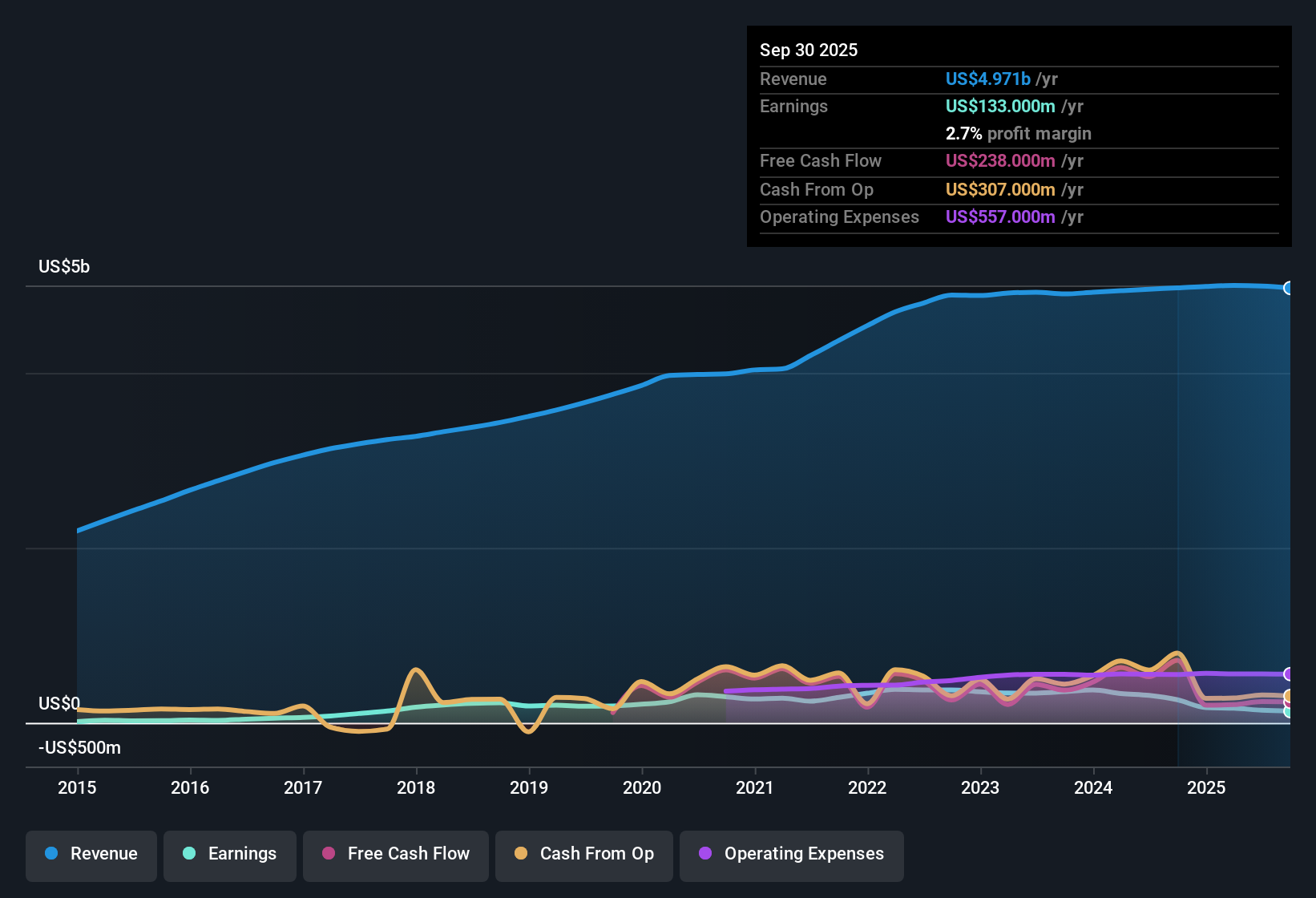
Task: Click the yellow Cash From Op endpoint marker
Action: [x=1288, y=696]
